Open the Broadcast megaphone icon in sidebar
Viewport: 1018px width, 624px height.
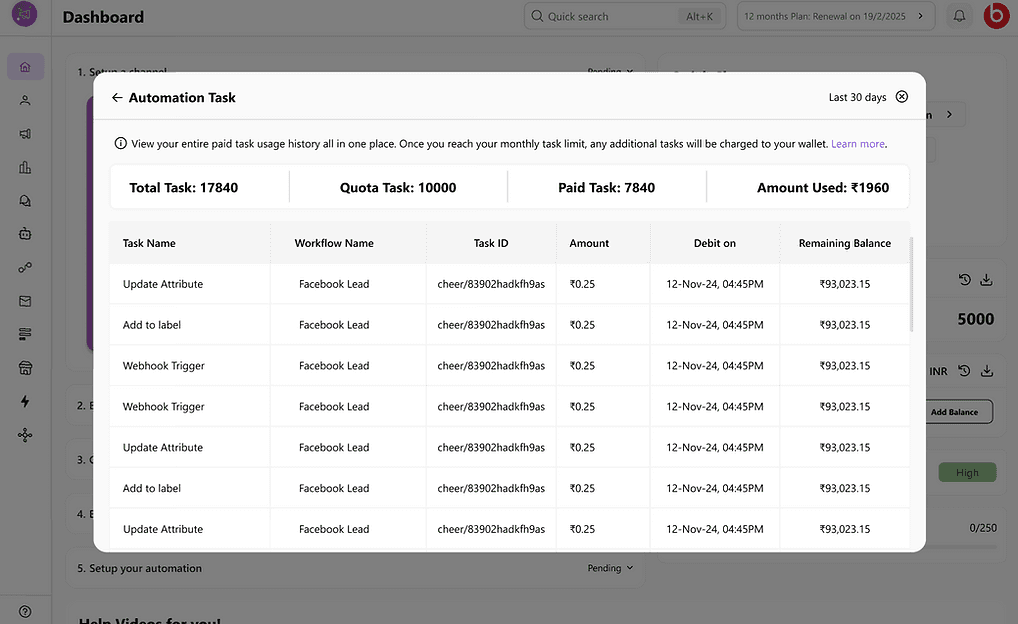click(25, 134)
